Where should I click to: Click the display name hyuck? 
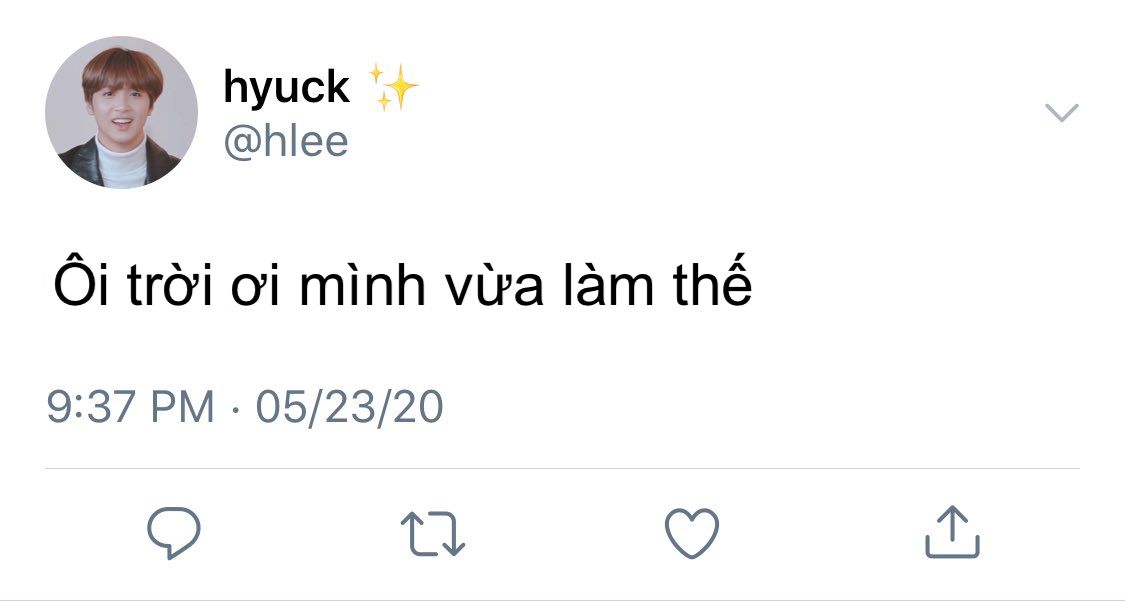[x=286, y=88]
